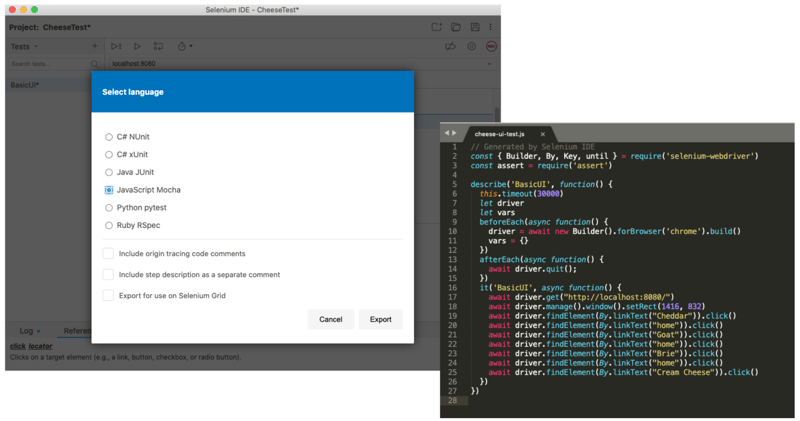
Task: Click the Select language dialog header
Action: coord(253,92)
